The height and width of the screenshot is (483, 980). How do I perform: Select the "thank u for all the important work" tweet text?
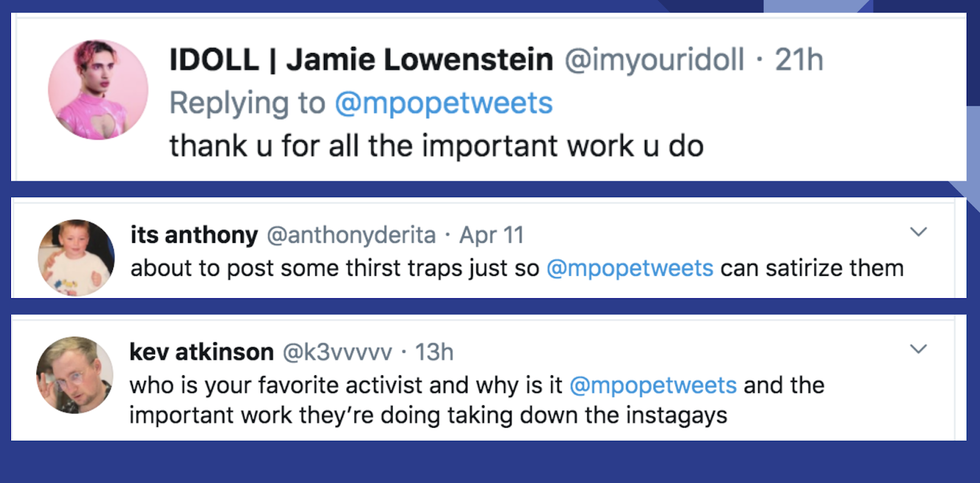436,146
